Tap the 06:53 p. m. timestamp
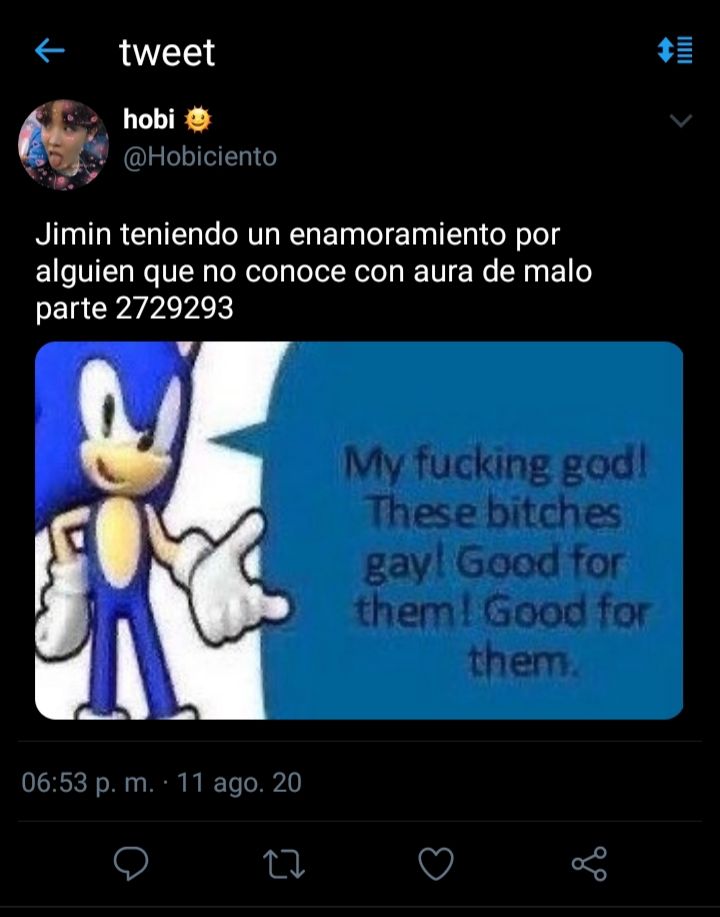This screenshot has width=720, height=917. [88, 782]
